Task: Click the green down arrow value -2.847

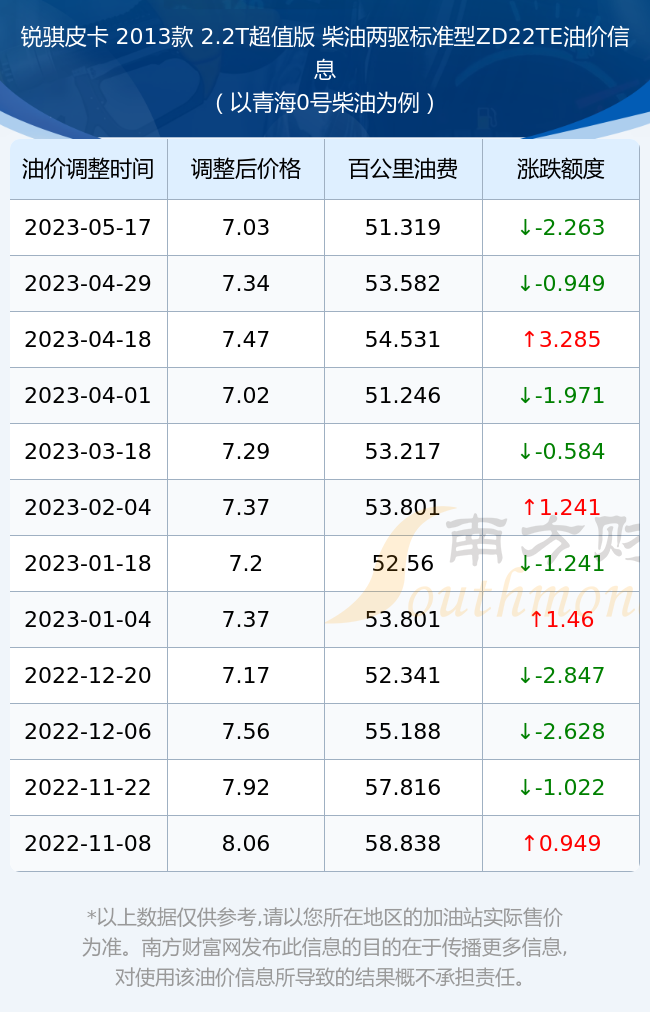Action: tap(562, 675)
